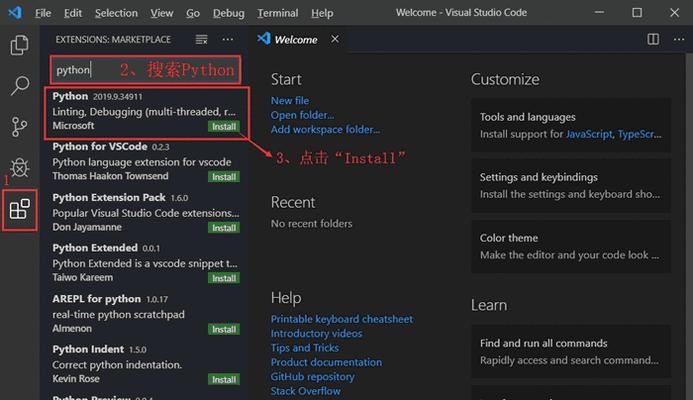Click the JavaScript language support link
Image resolution: width=693 pixels, height=400 pixels.
[589, 134]
